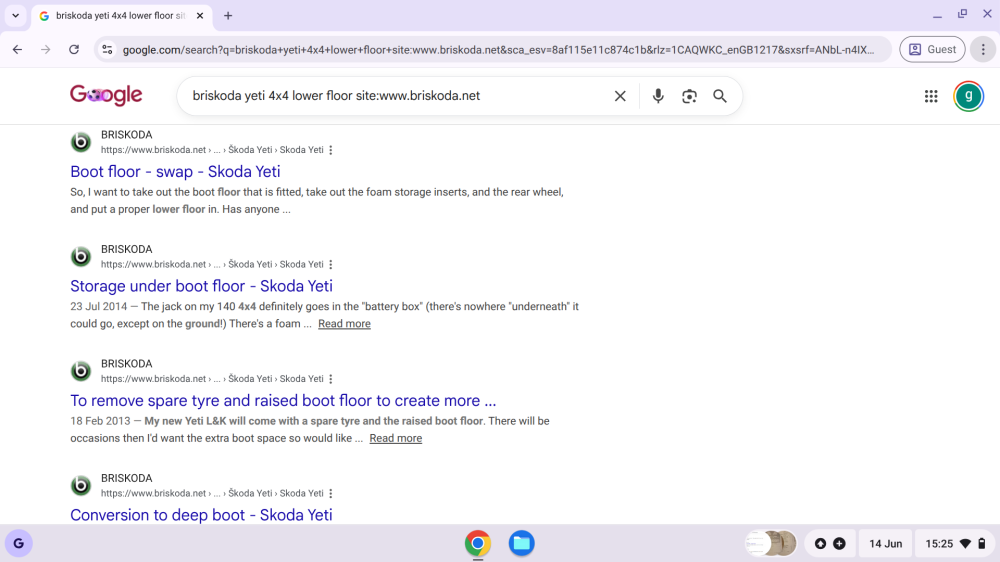Image resolution: width=1000 pixels, height=562 pixels.
Task: Open options dots for Storage under boot floor result
Action: [330, 264]
